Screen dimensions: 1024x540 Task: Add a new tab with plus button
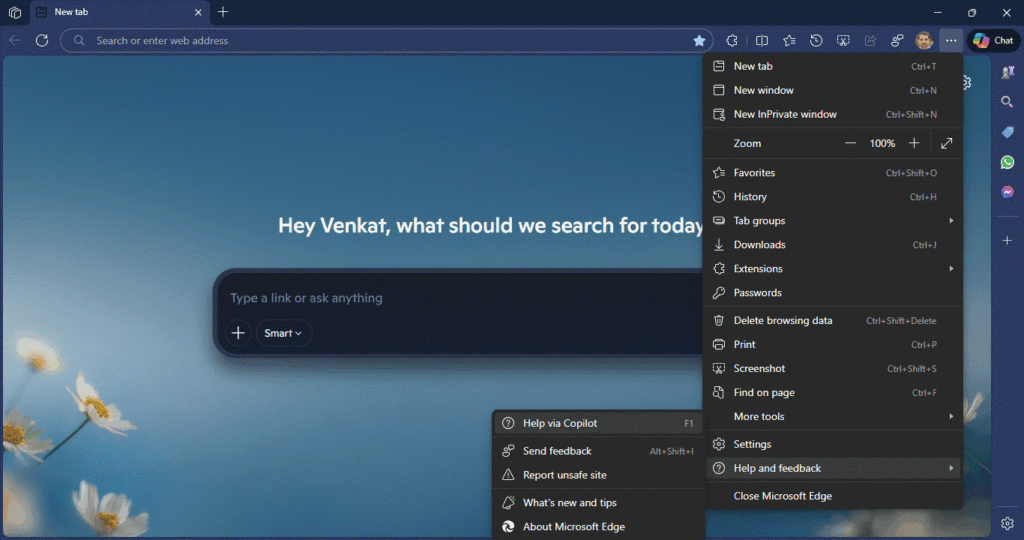click(223, 12)
